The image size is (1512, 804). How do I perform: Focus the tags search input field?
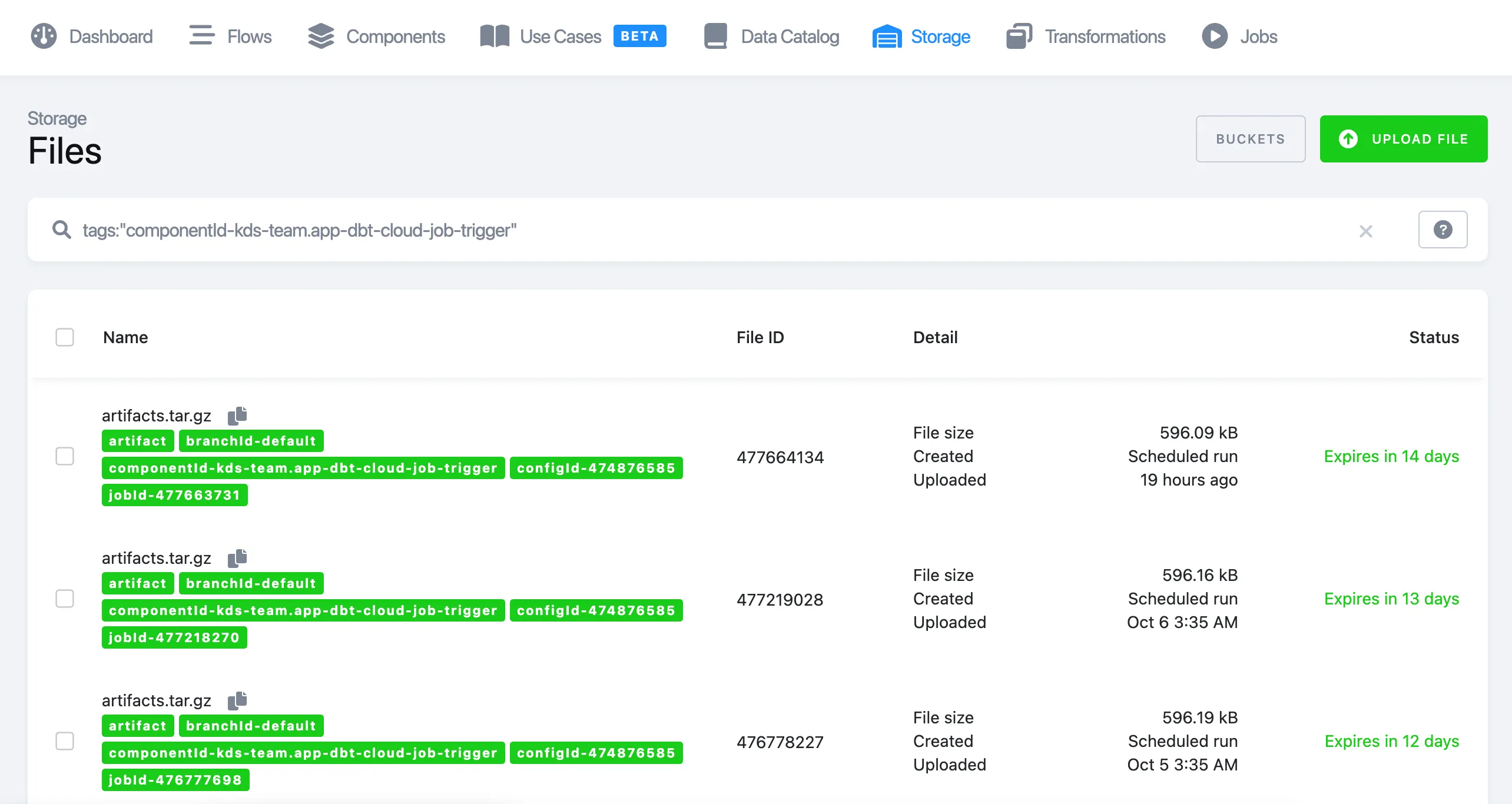click(712, 230)
